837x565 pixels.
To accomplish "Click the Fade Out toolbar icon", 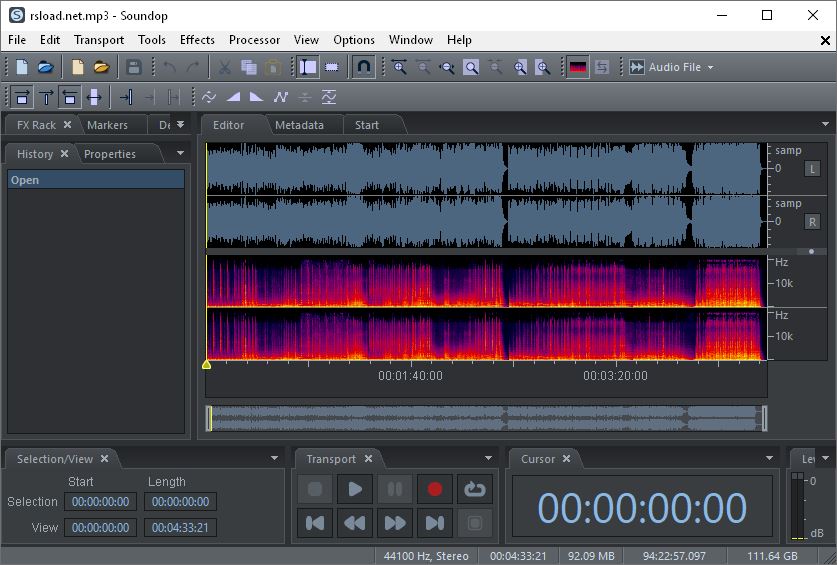I will point(256,97).
